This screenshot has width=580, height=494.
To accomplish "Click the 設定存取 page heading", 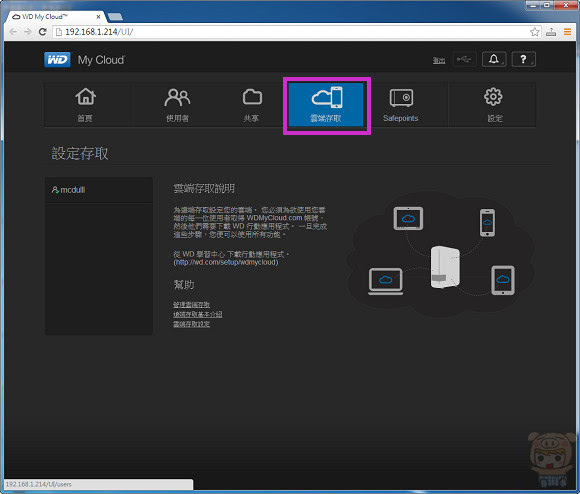I will click(x=80, y=153).
